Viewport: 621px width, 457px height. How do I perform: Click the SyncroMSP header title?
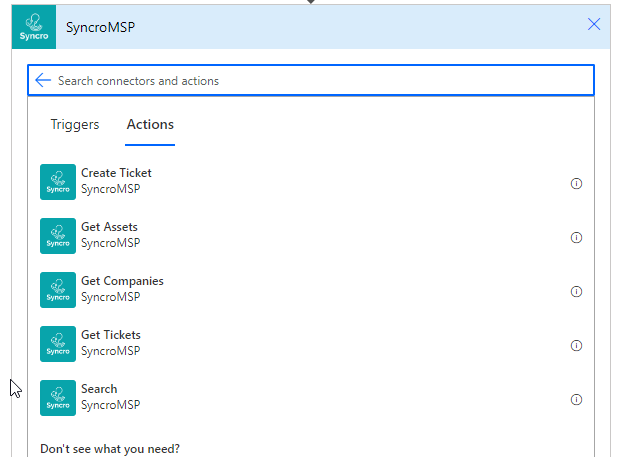pyautogui.click(x=100, y=26)
